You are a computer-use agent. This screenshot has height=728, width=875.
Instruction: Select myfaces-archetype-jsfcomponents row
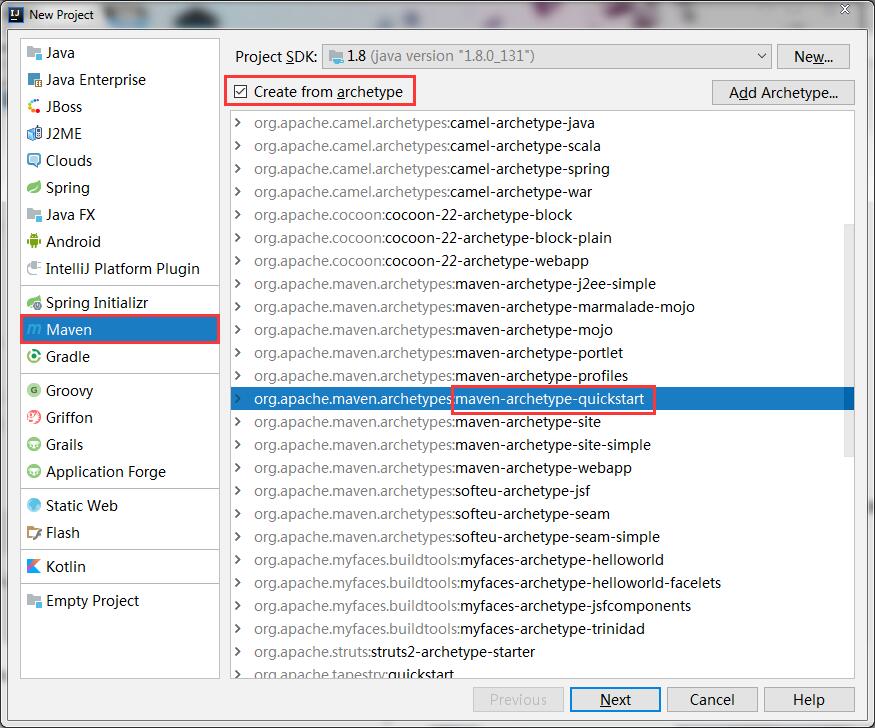point(542,605)
